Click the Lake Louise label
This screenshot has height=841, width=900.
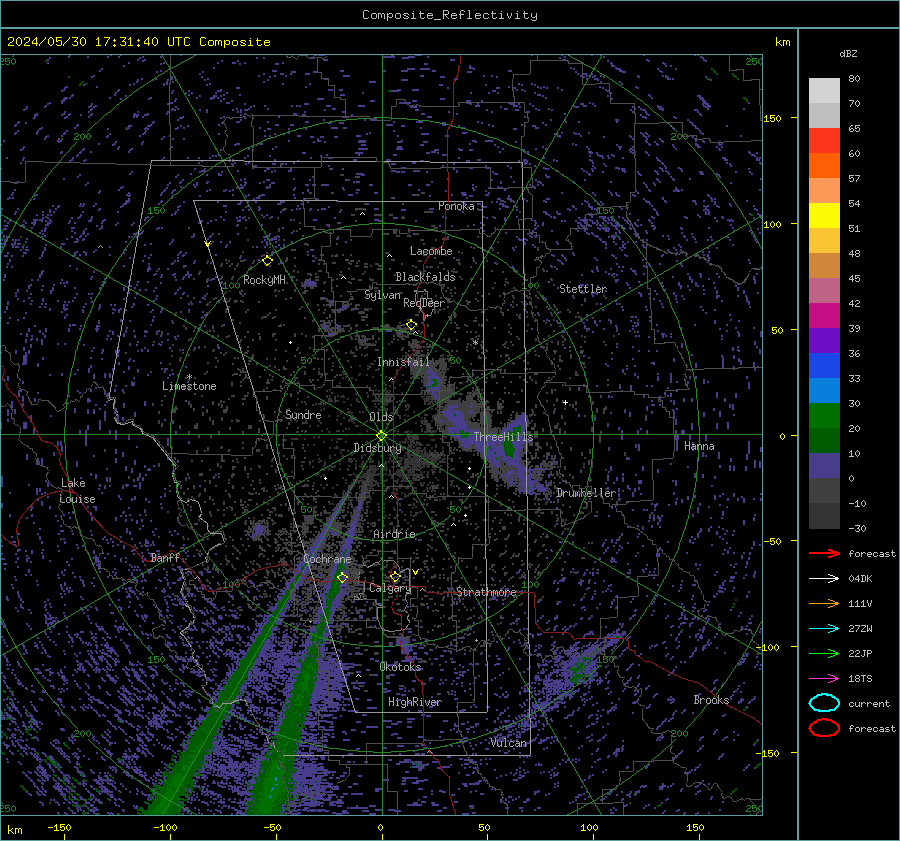coord(77,491)
